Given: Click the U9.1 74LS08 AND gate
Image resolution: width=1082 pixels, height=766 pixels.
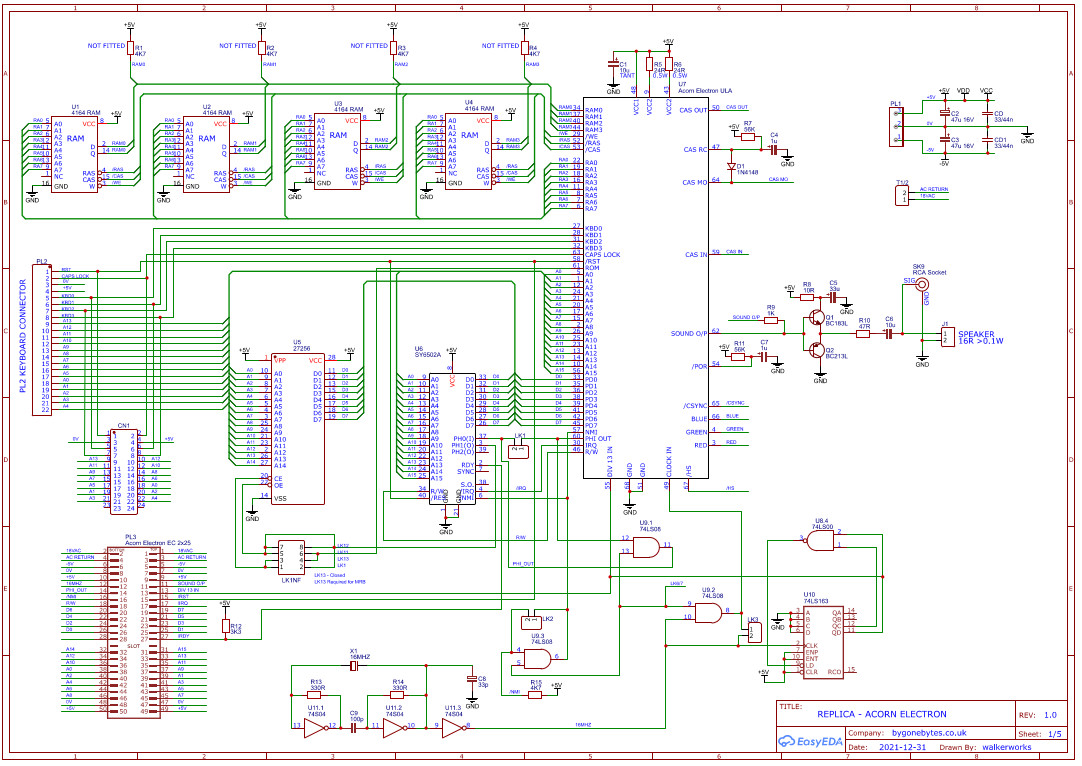Looking at the screenshot, I should click(647, 548).
